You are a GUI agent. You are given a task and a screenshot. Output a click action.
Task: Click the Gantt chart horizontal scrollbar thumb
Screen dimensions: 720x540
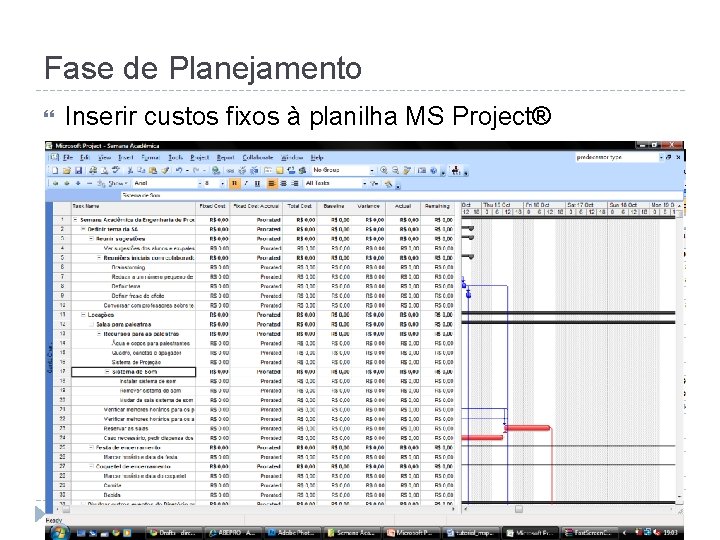tap(519, 509)
